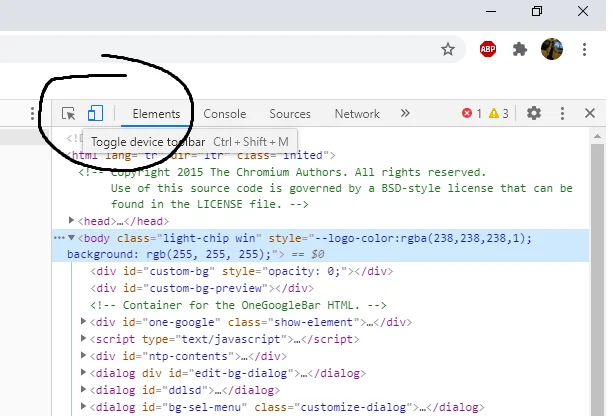Switch to the Elements tab
The width and height of the screenshot is (613, 416).
click(x=156, y=114)
